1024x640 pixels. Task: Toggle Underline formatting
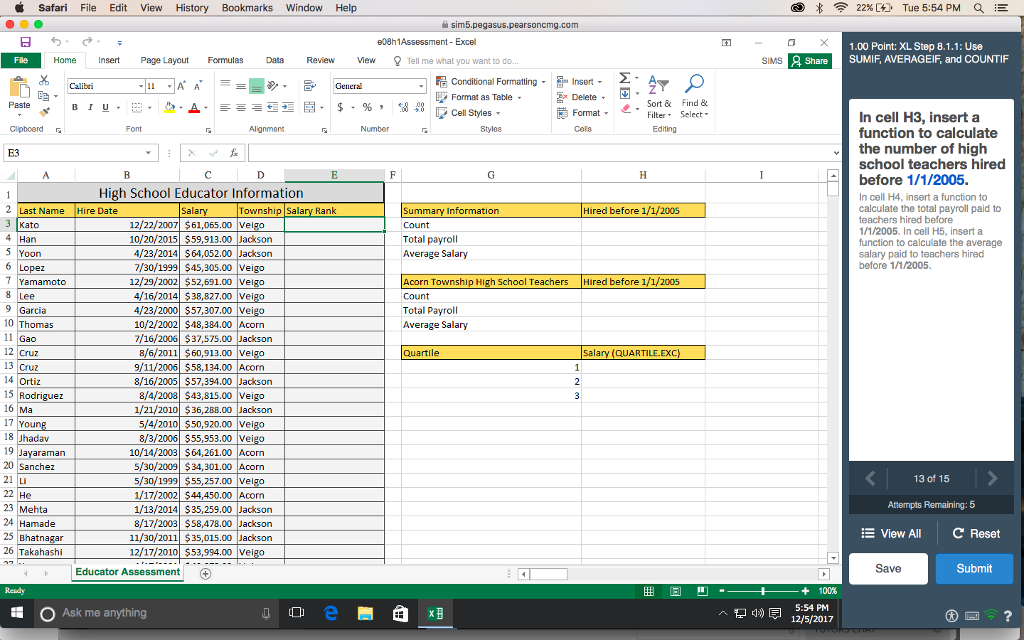click(x=103, y=106)
